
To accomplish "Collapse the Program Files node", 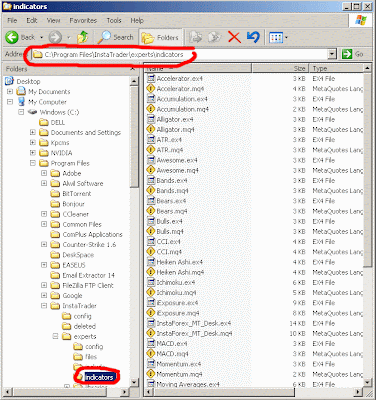I will [33, 163].
